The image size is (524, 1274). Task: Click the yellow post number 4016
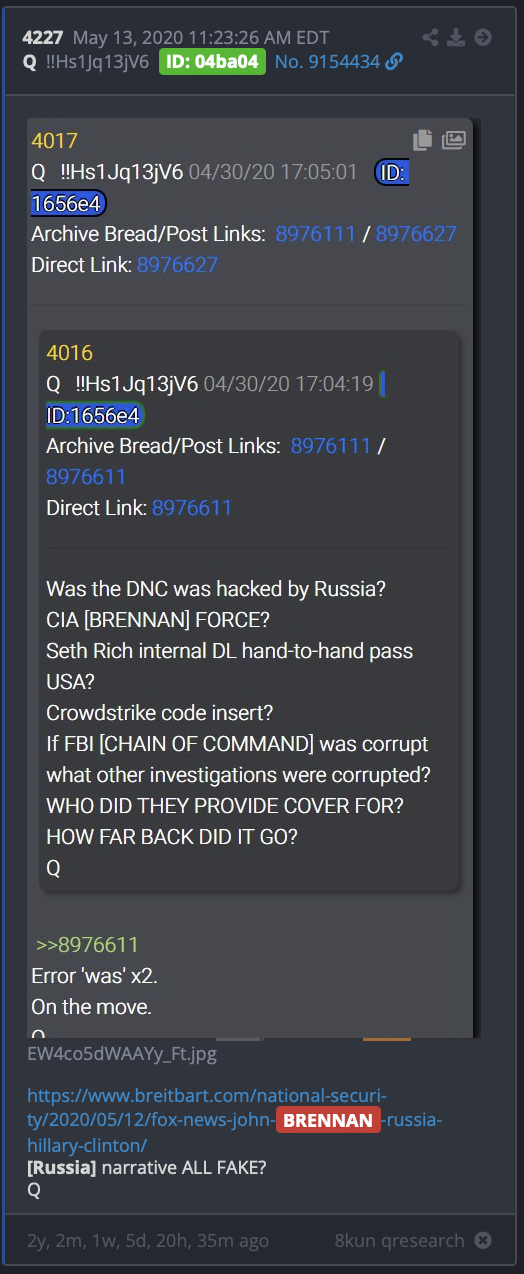pos(69,353)
